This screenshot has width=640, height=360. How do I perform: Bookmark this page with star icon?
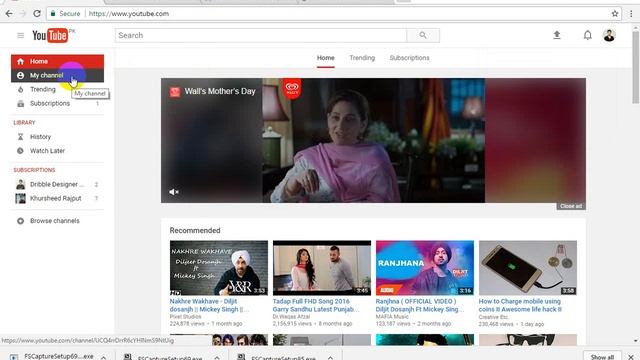[x=615, y=13]
